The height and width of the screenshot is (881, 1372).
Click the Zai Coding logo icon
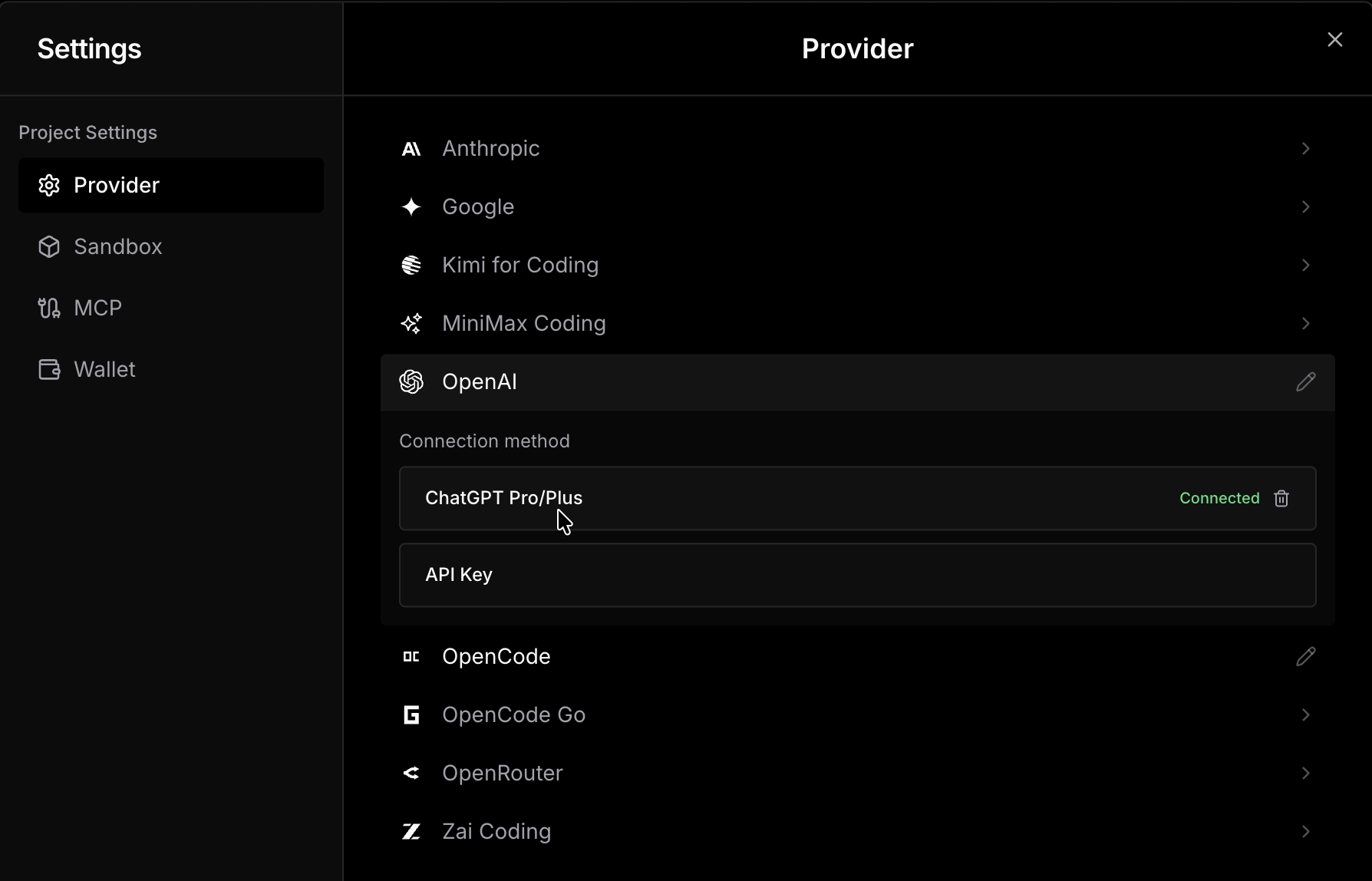pyautogui.click(x=411, y=832)
